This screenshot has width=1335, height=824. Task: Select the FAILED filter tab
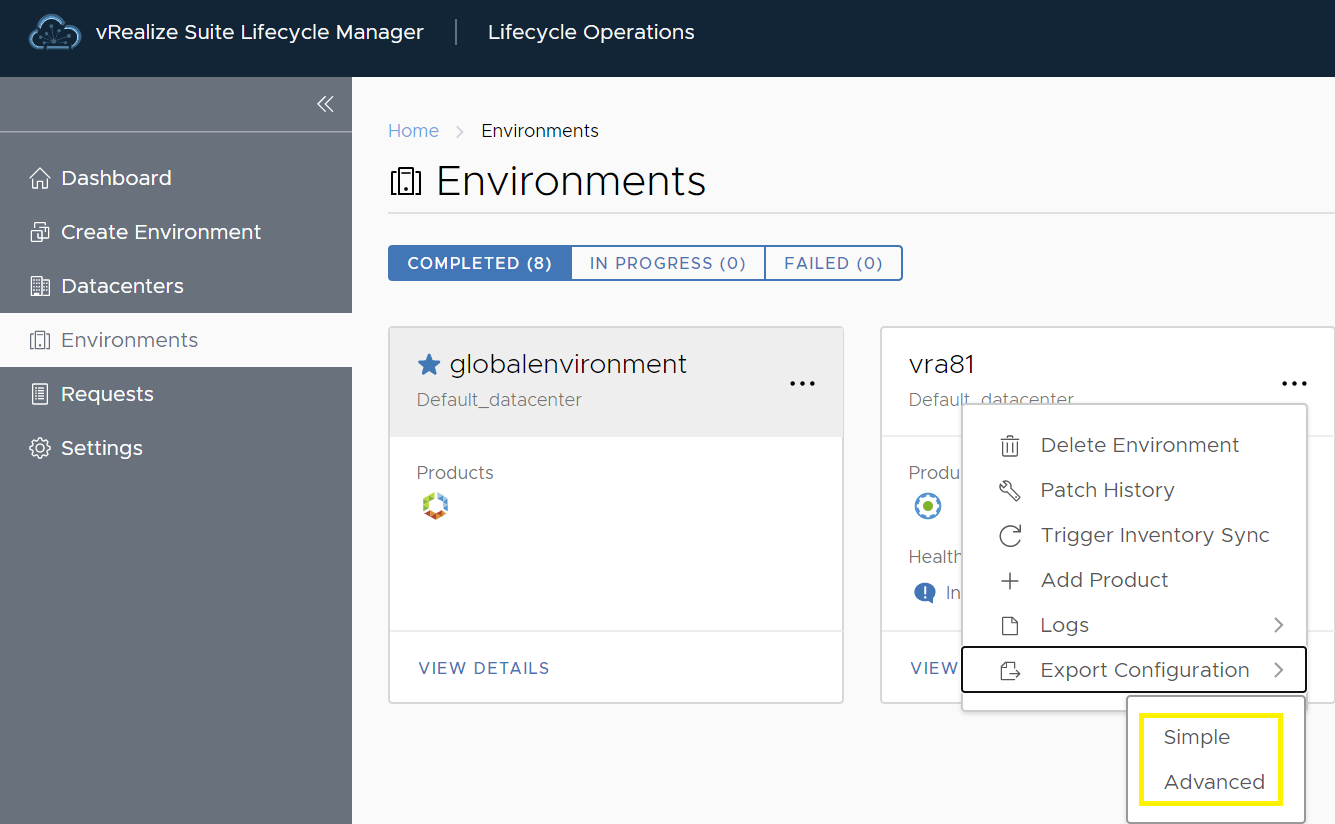(x=833, y=262)
